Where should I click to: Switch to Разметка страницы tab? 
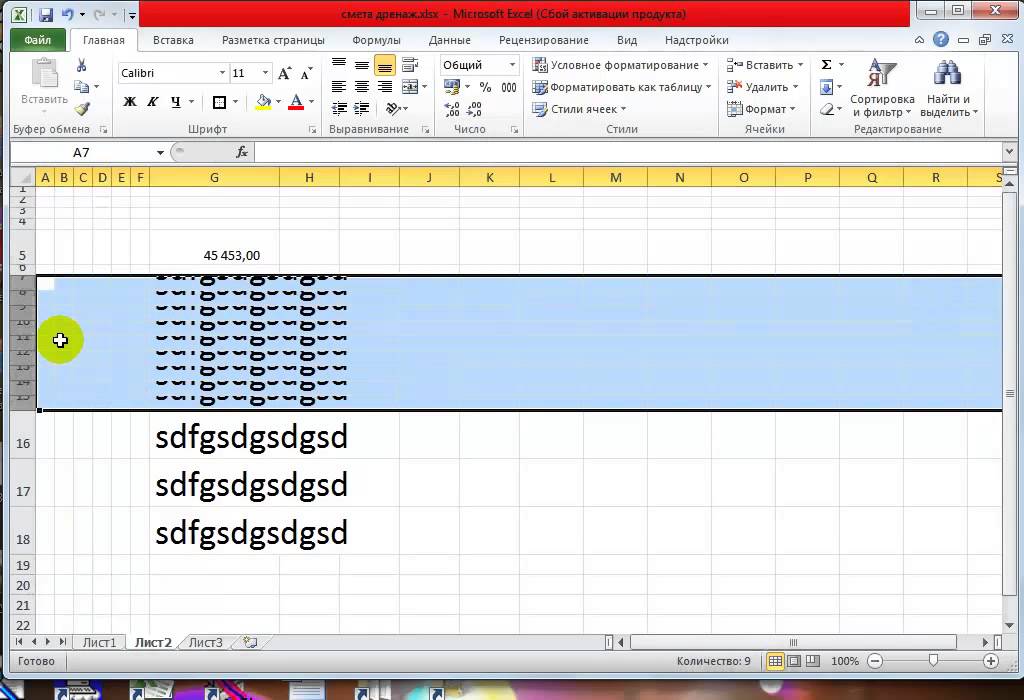click(273, 40)
